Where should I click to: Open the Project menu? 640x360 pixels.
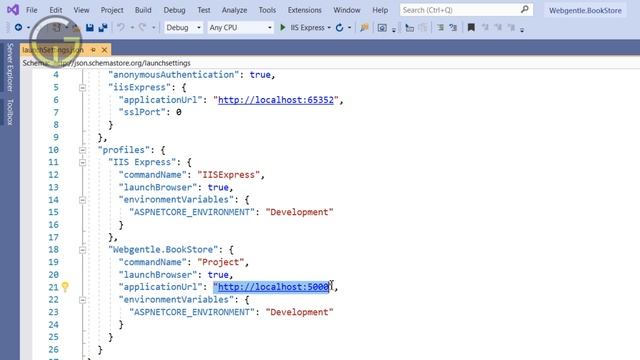112,10
